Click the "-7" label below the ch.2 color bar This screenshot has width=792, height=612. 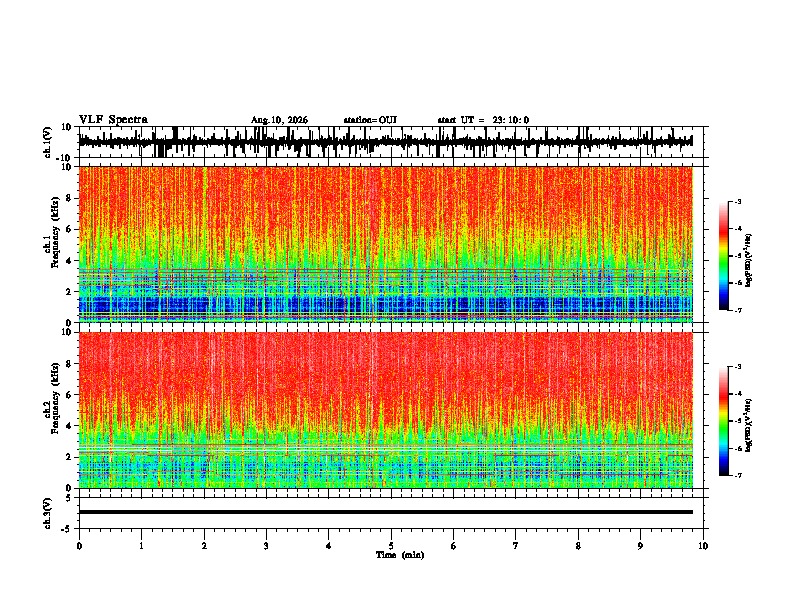[737, 475]
